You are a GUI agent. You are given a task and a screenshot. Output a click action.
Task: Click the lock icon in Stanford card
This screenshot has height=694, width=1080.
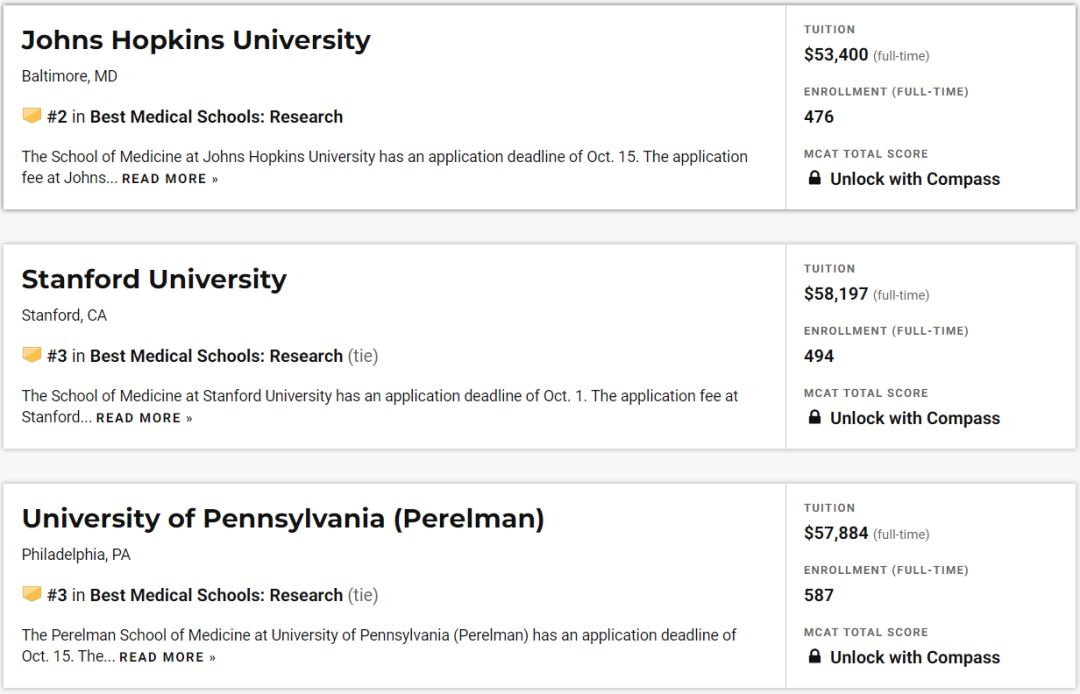[814, 418]
